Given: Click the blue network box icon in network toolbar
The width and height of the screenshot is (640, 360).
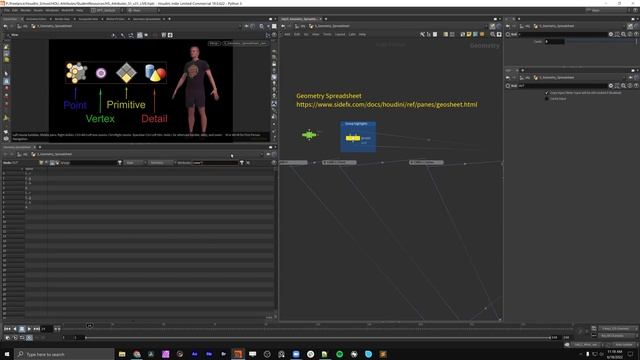Looking at the screenshot, I should (x=476, y=35).
